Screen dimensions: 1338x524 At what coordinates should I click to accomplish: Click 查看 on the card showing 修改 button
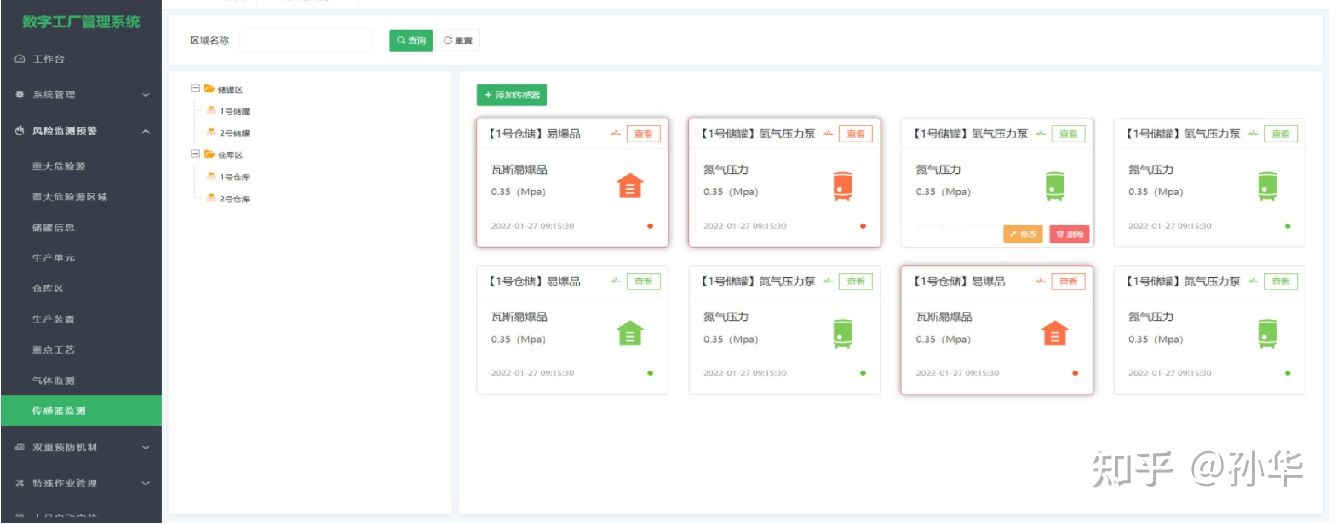click(1069, 134)
